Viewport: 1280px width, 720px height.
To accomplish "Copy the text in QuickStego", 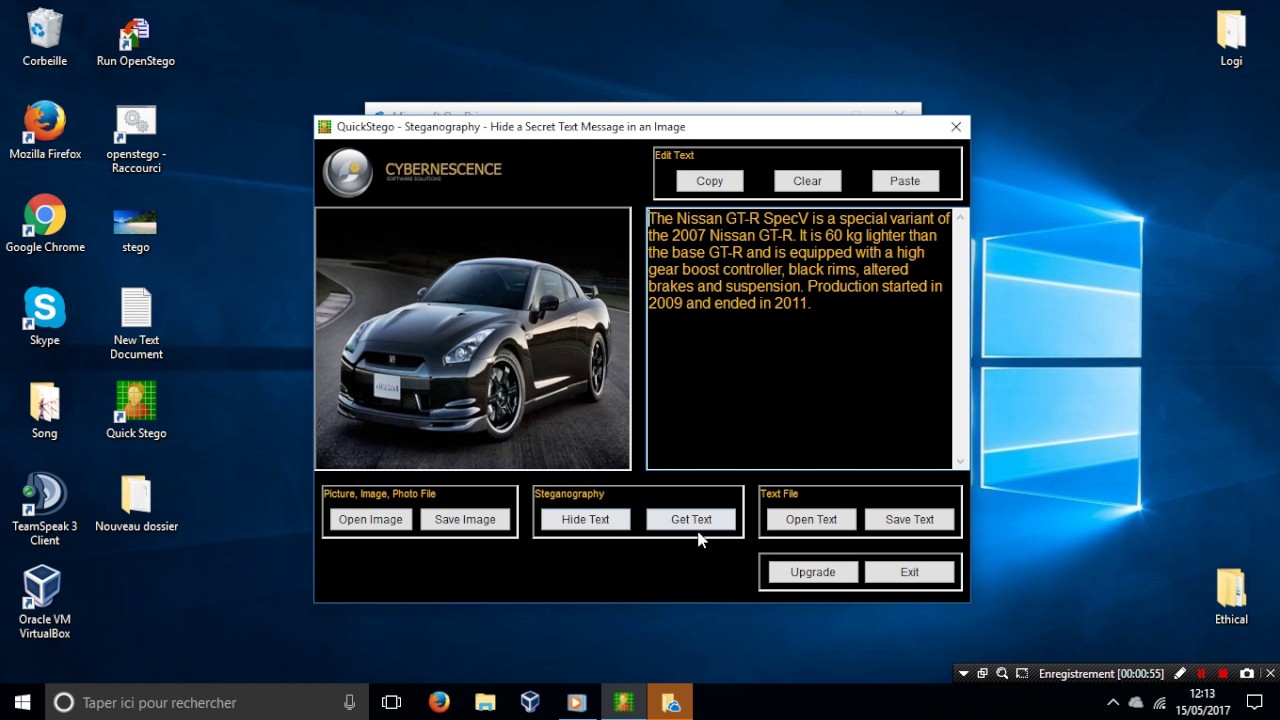I will point(710,181).
